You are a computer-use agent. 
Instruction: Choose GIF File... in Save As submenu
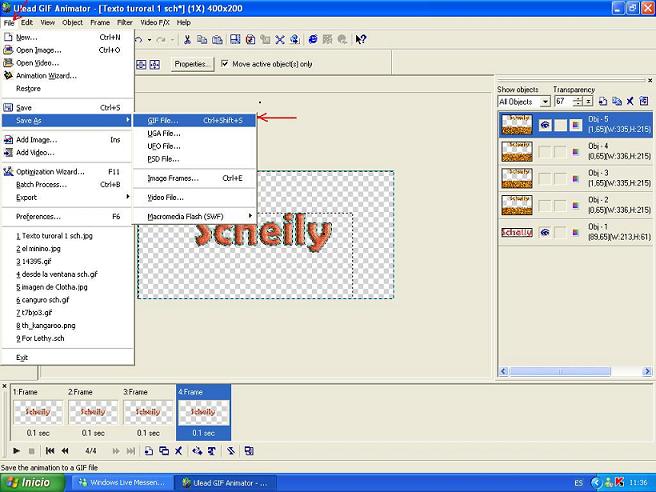[x=195, y=120]
